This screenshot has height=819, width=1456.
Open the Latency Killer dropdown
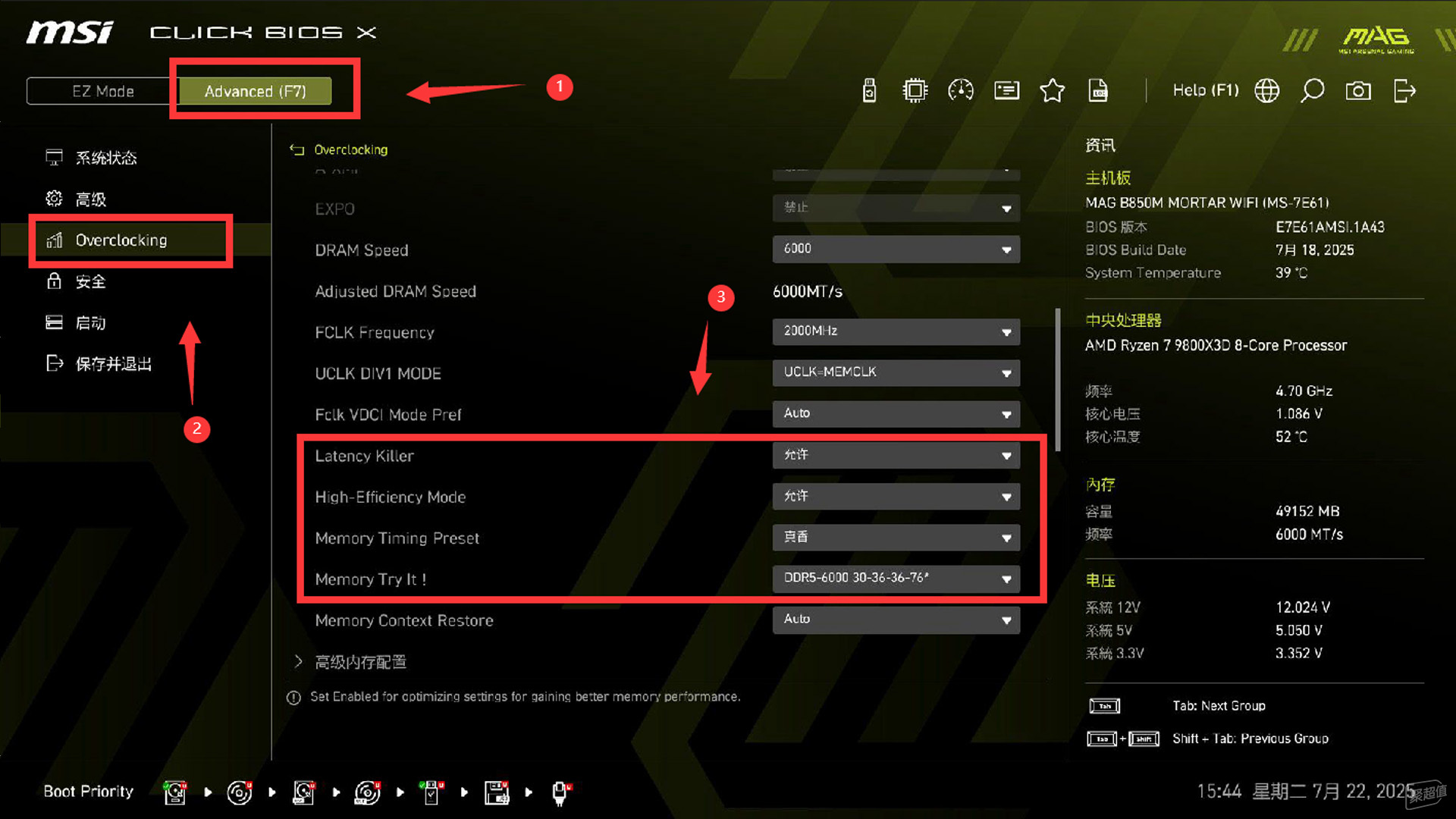[x=896, y=455]
